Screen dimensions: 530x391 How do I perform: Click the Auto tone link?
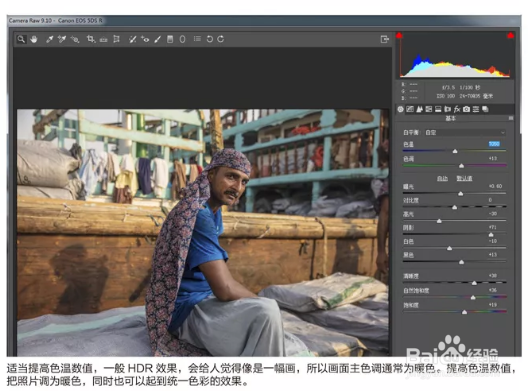coord(442,178)
